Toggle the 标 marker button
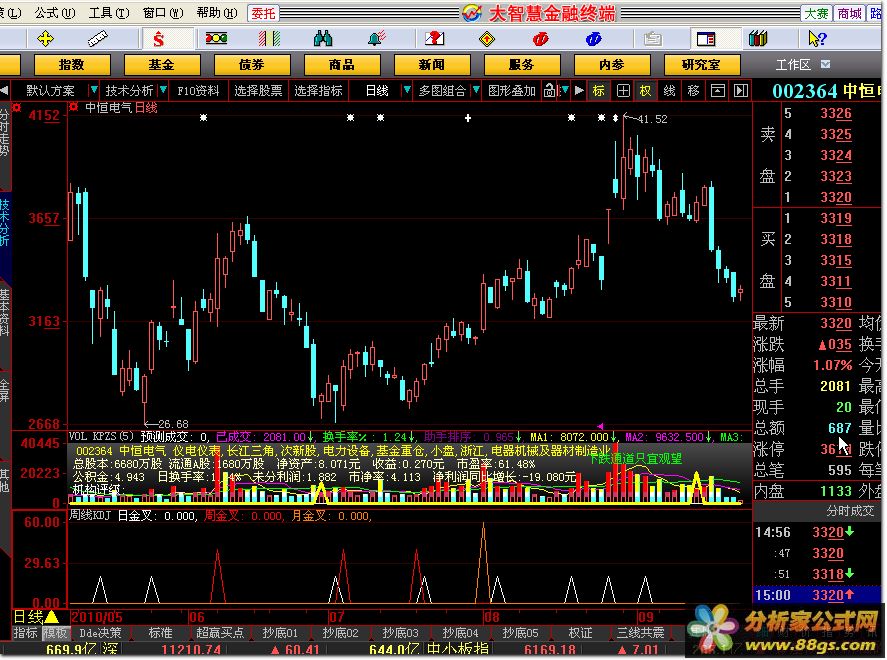The height and width of the screenshot is (660, 887). (598, 90)
